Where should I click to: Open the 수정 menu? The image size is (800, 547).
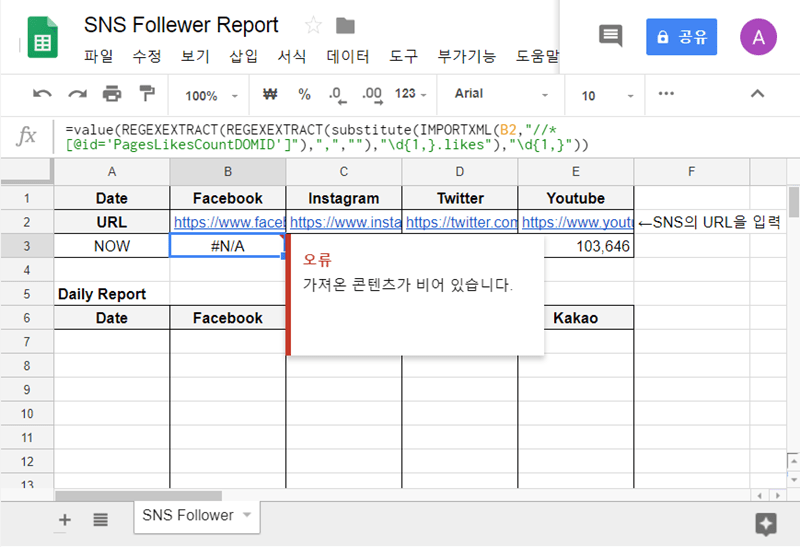coord(147,56)
